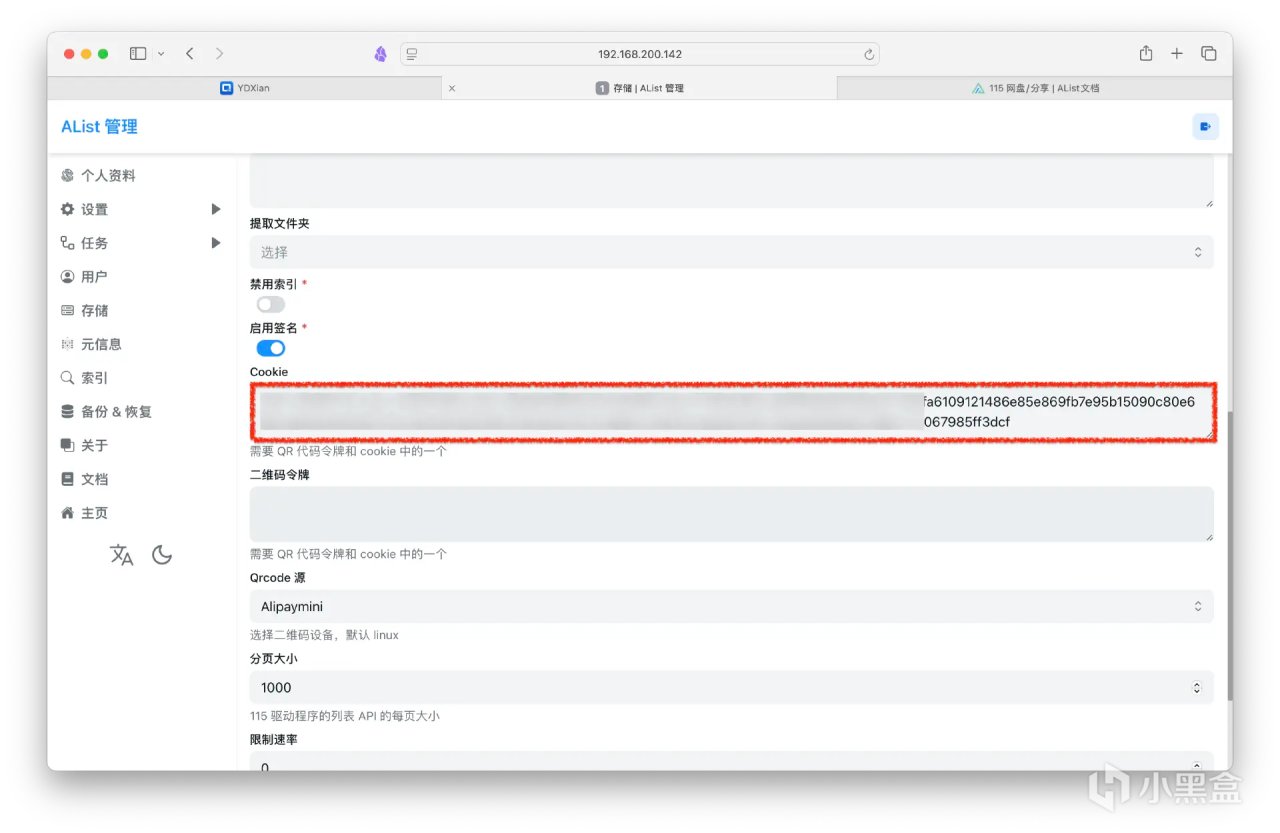Toggle dark mode with the moon icon
Screen dimensions: 1280x833
162,555
